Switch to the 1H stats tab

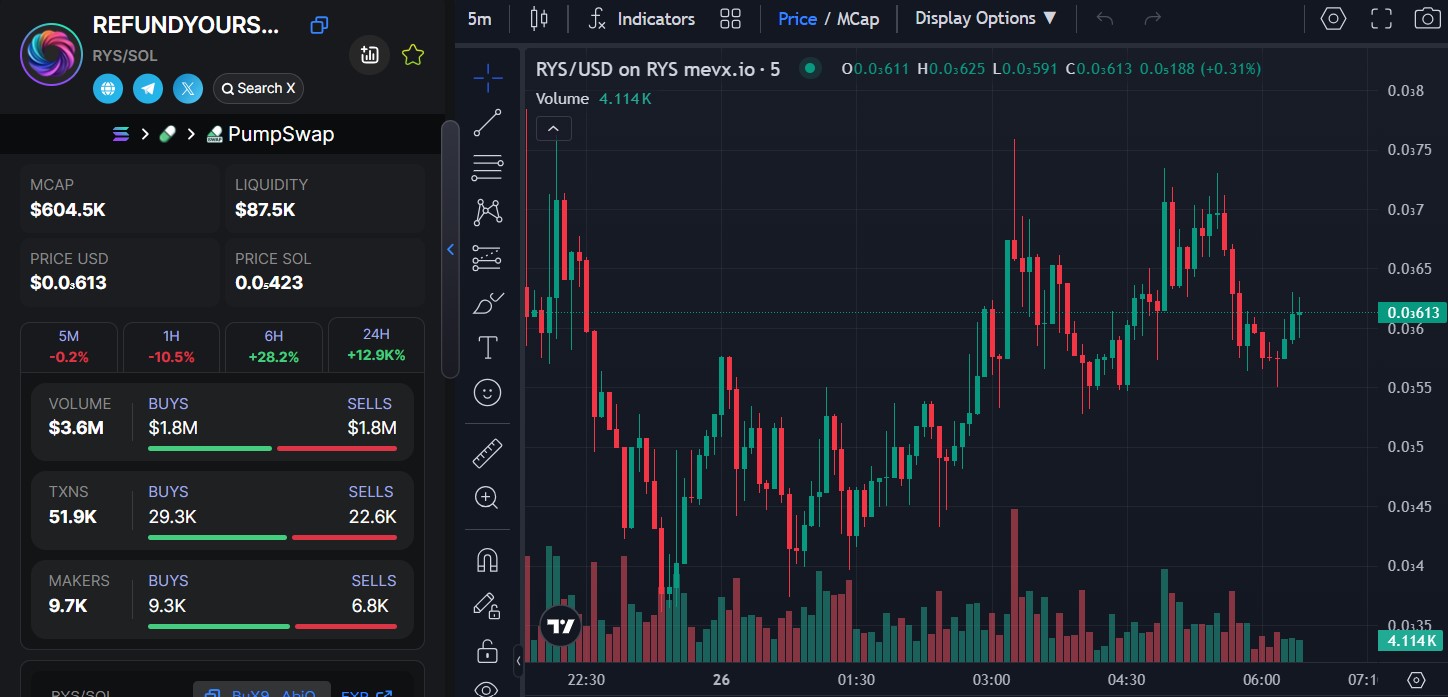tap(170, 346)
